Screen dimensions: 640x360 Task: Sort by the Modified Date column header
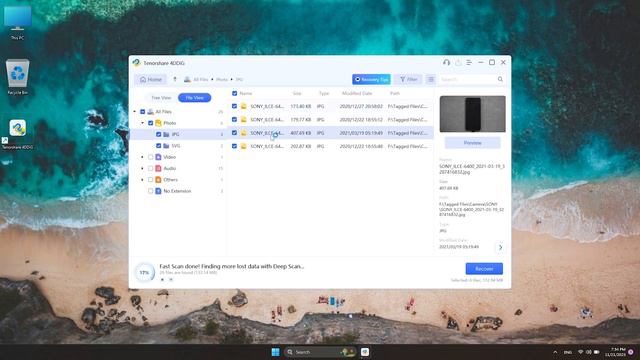point(357,93)
